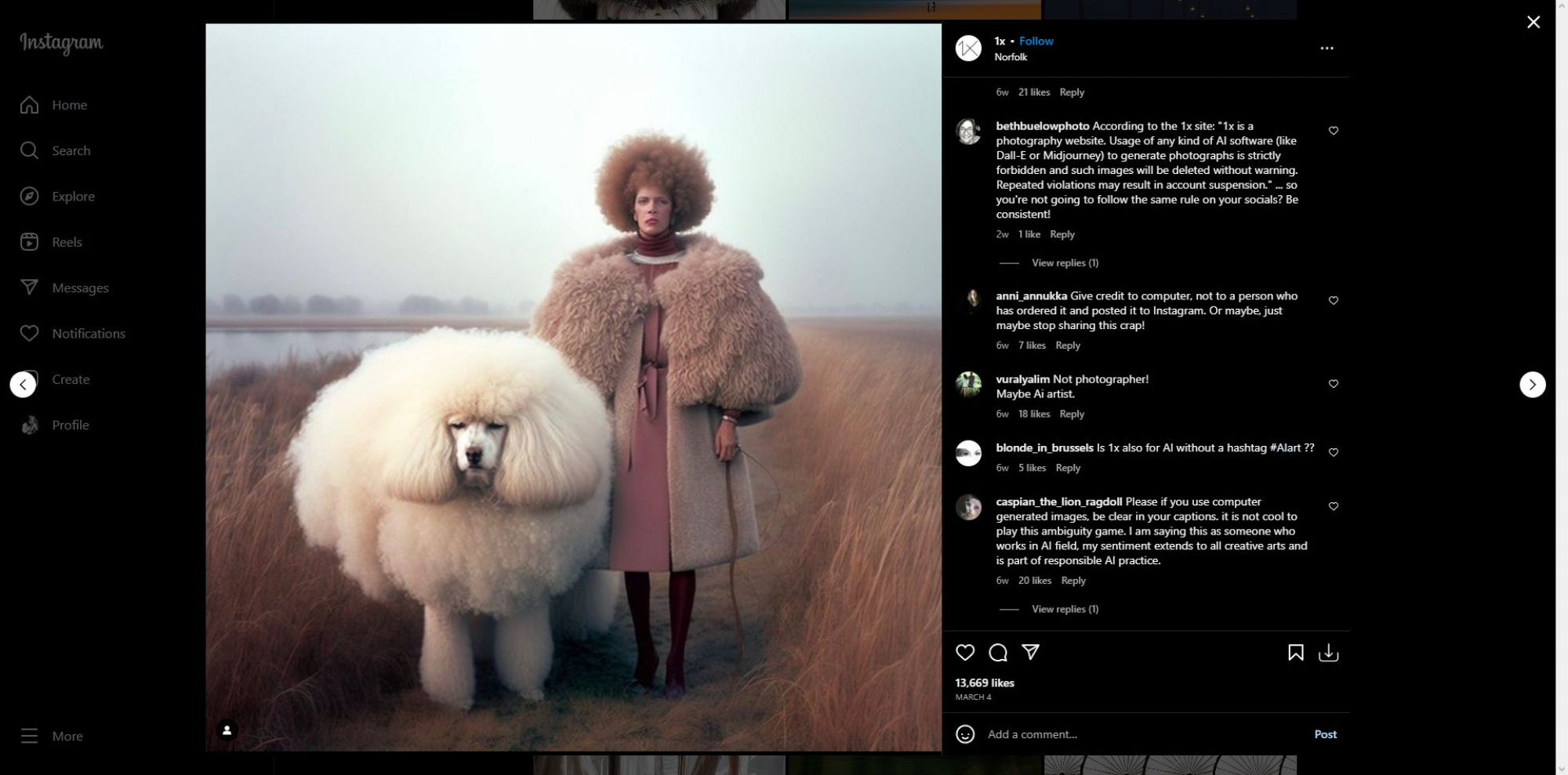The height and width of the screenshot is (775, 1568).
Task: Reply to blonde_in_brussels's comment
Action: [1068, 468]
